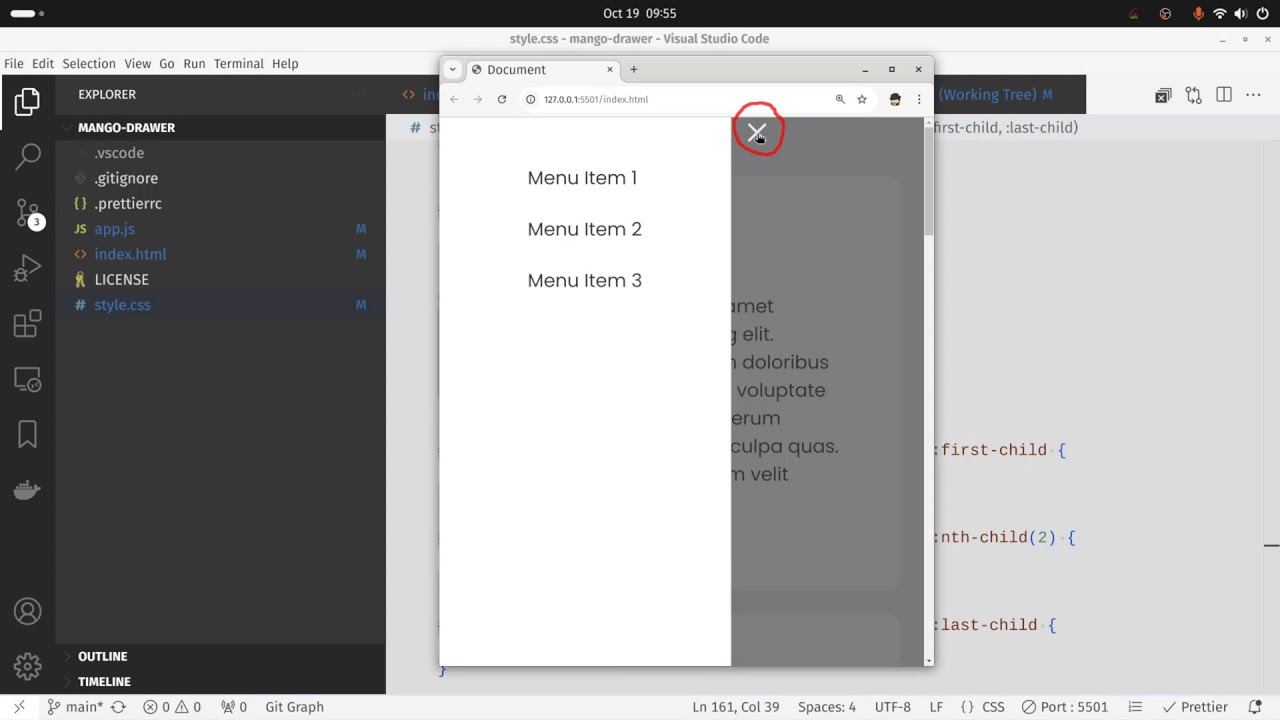The image size is (1280, 720).
Task: Open the Edit menu
Action: coord(43,63)
